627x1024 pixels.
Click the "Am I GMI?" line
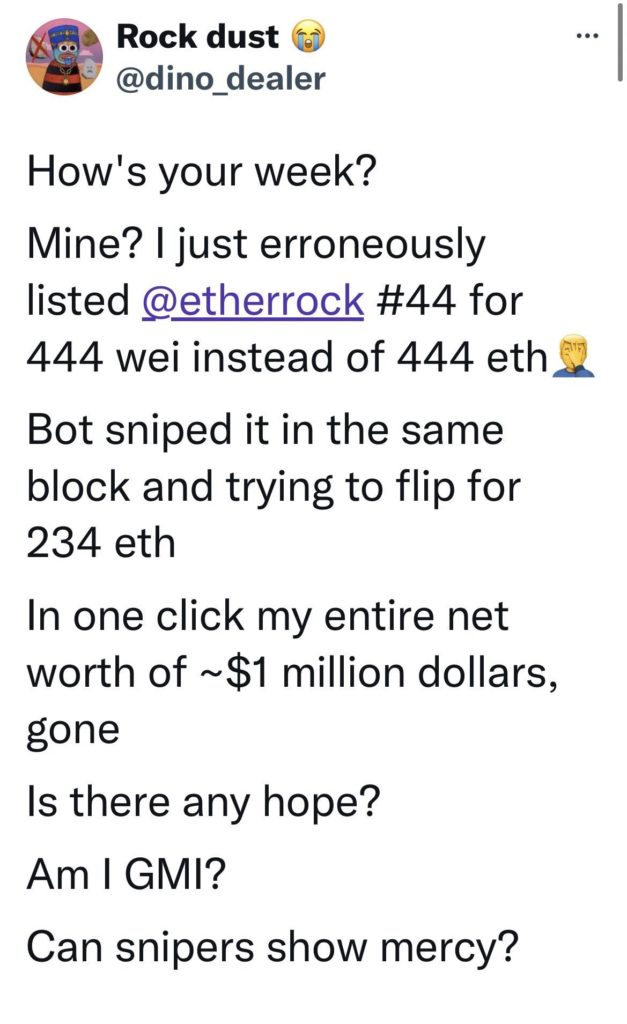(126, 874)
